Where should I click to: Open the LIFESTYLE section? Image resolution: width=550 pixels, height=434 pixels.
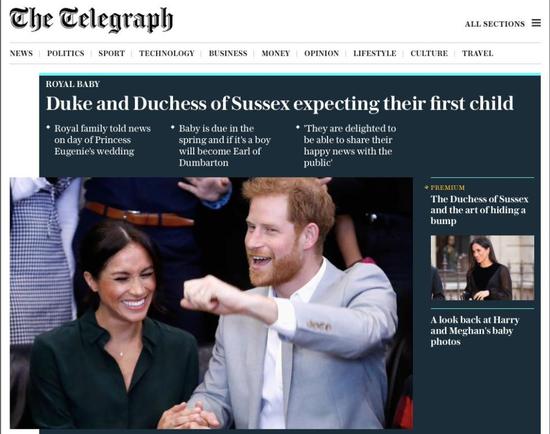coord(375,53)
